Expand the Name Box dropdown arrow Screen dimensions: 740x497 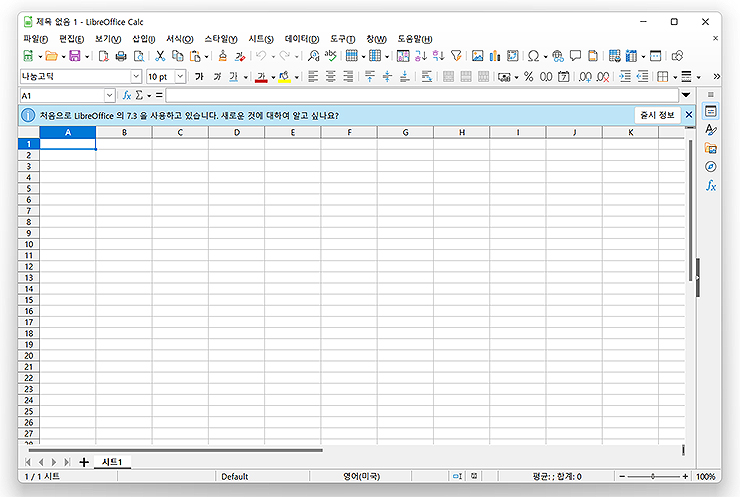tap(109, 95)
